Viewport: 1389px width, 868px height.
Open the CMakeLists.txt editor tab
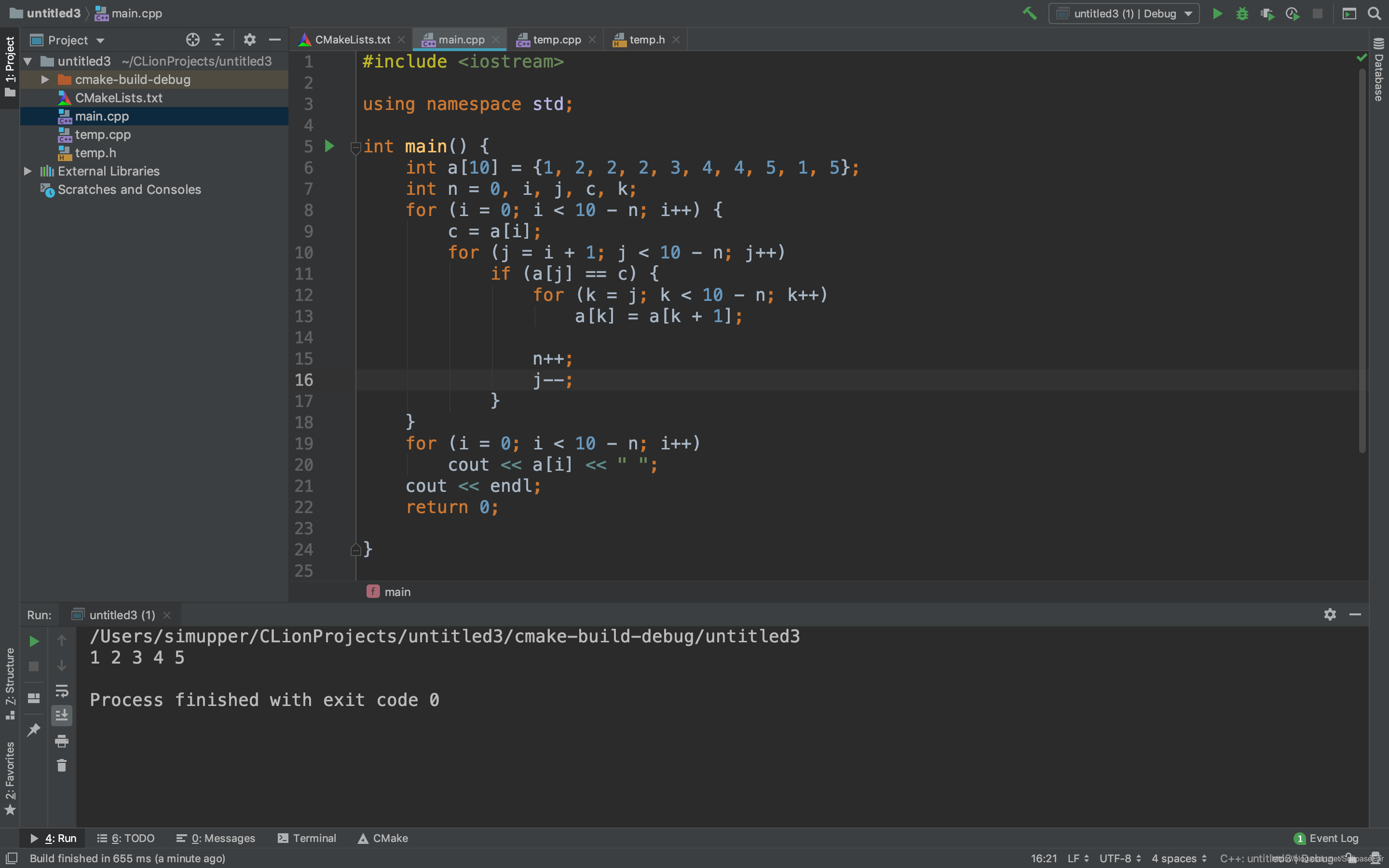[352, 40]
